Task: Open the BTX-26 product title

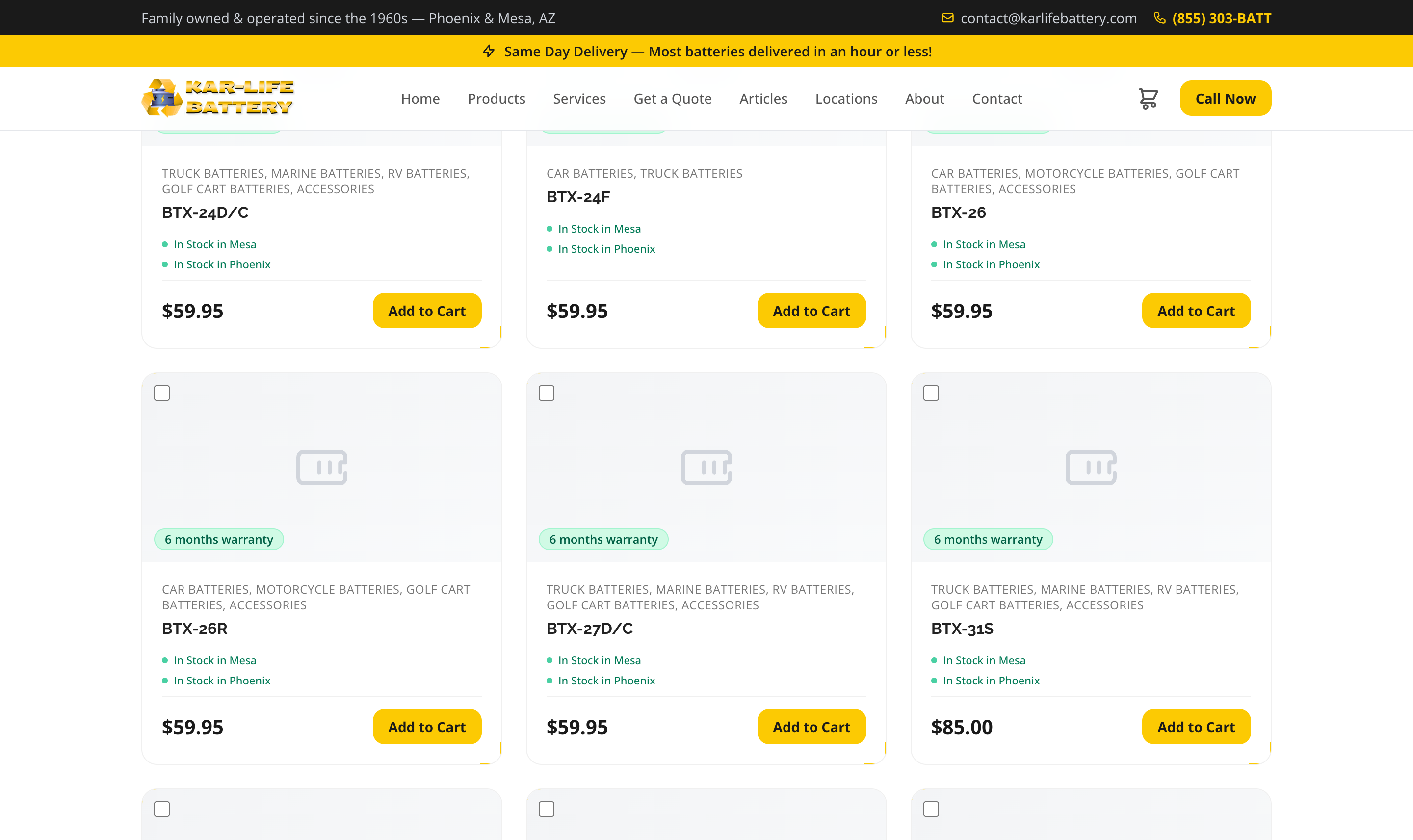Action: pyautogui.click(x=958, y=212)
